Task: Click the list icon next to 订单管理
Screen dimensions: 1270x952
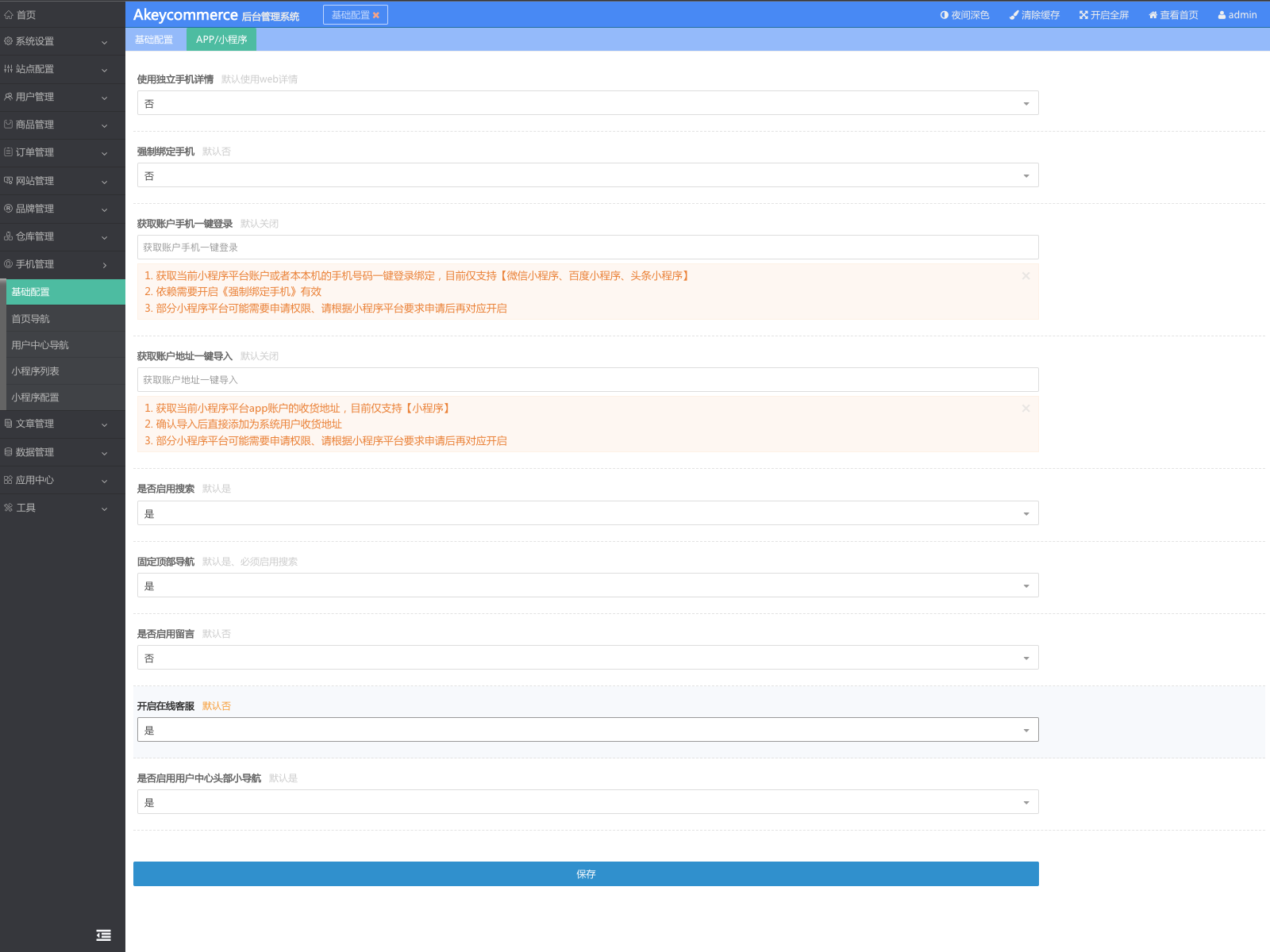Action: point(9,152)
